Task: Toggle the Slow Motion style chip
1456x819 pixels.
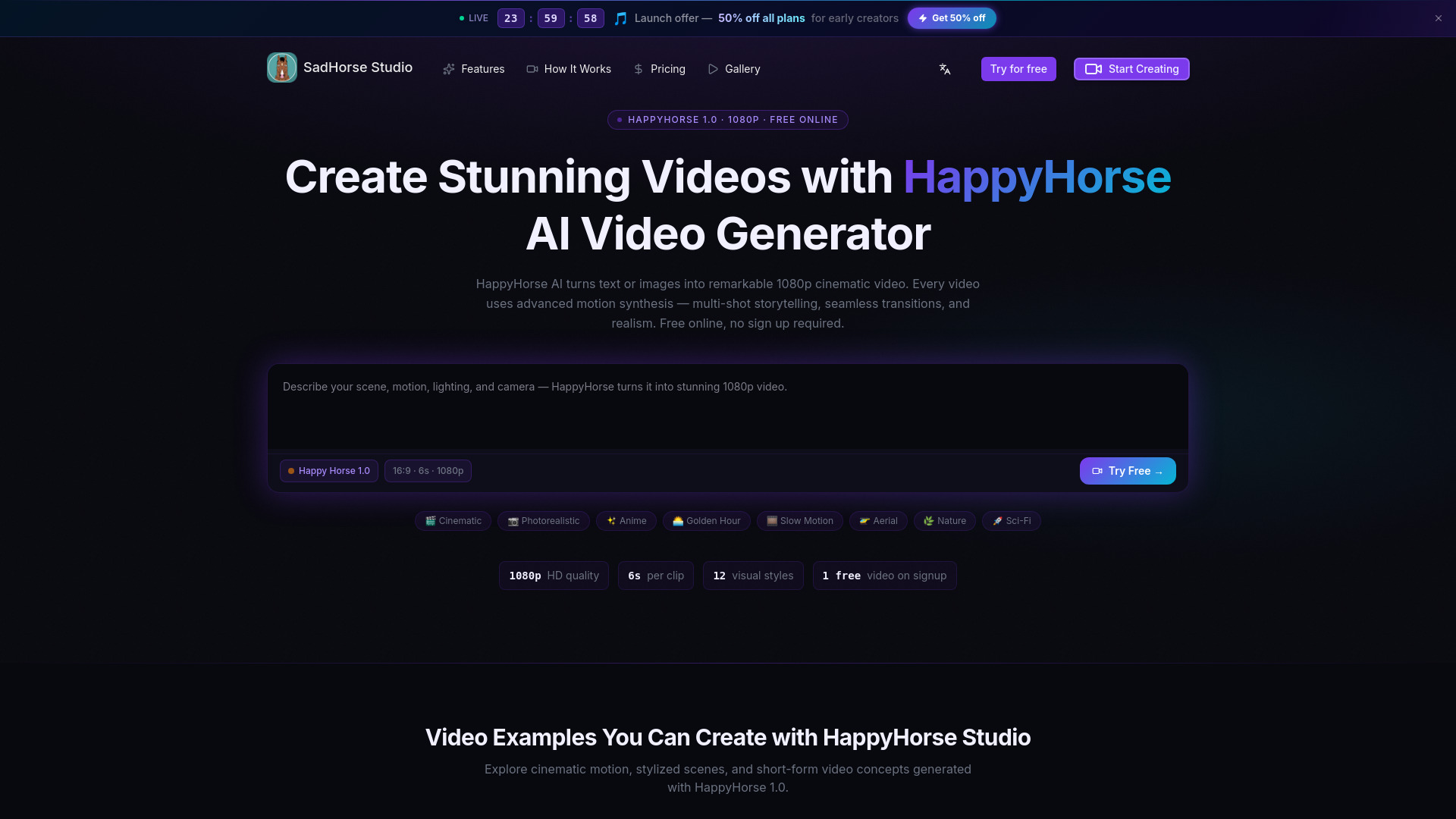Action: (799, 521)
